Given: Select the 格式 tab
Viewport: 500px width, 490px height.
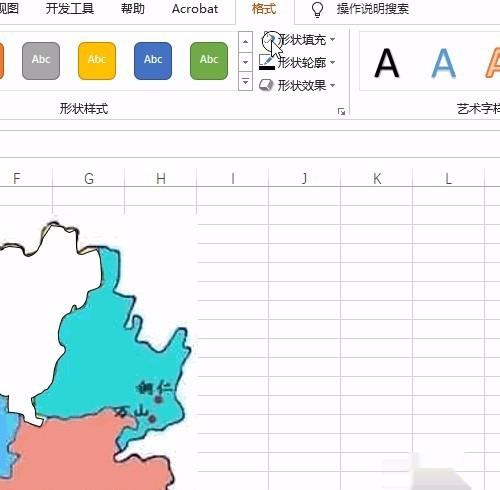Looking at the screenshot, I should [x=264, y=9].
